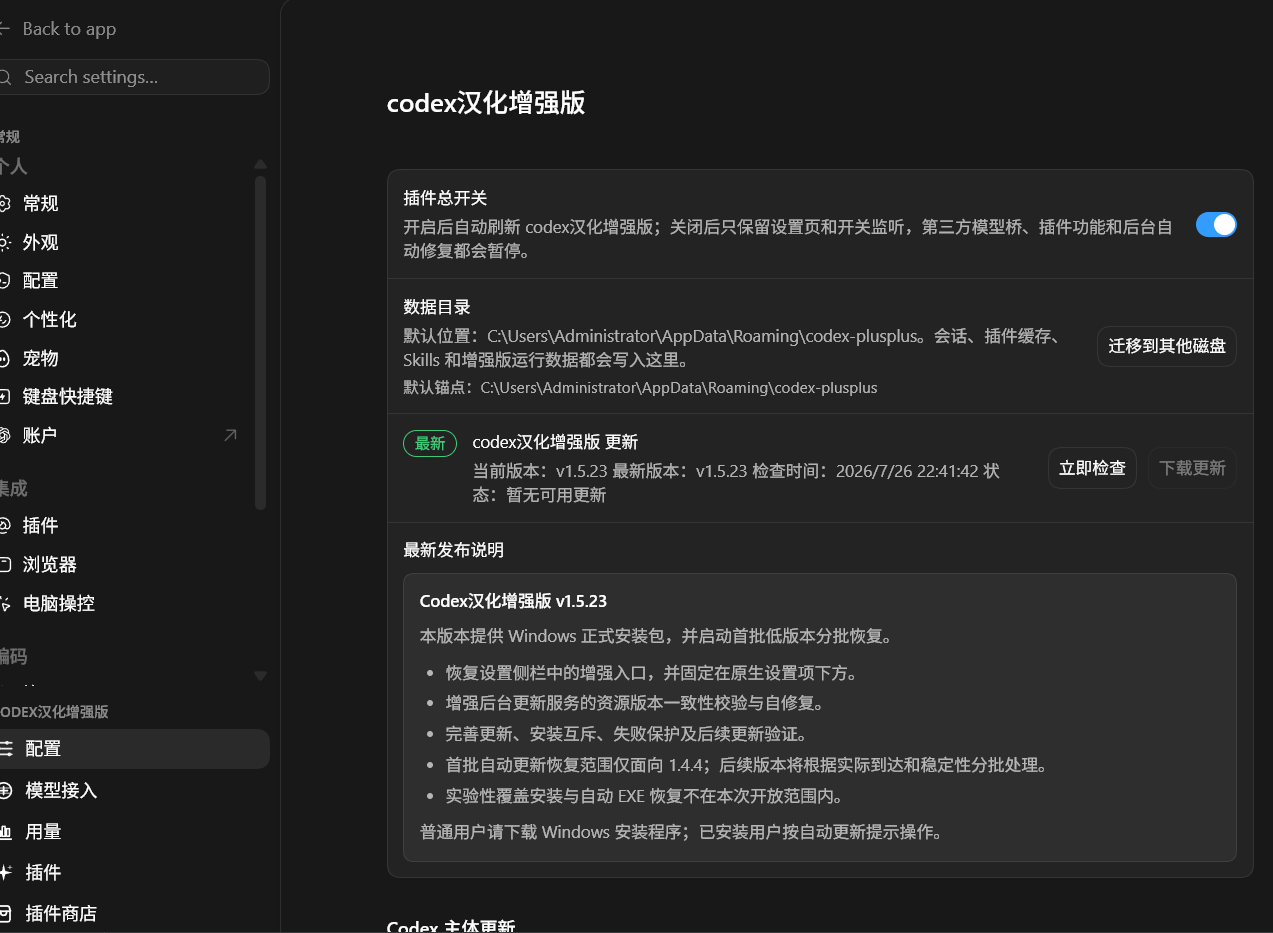1273x933 pixels.
Task: Click the 插件总开关 heading
Action: coord(445,198)
